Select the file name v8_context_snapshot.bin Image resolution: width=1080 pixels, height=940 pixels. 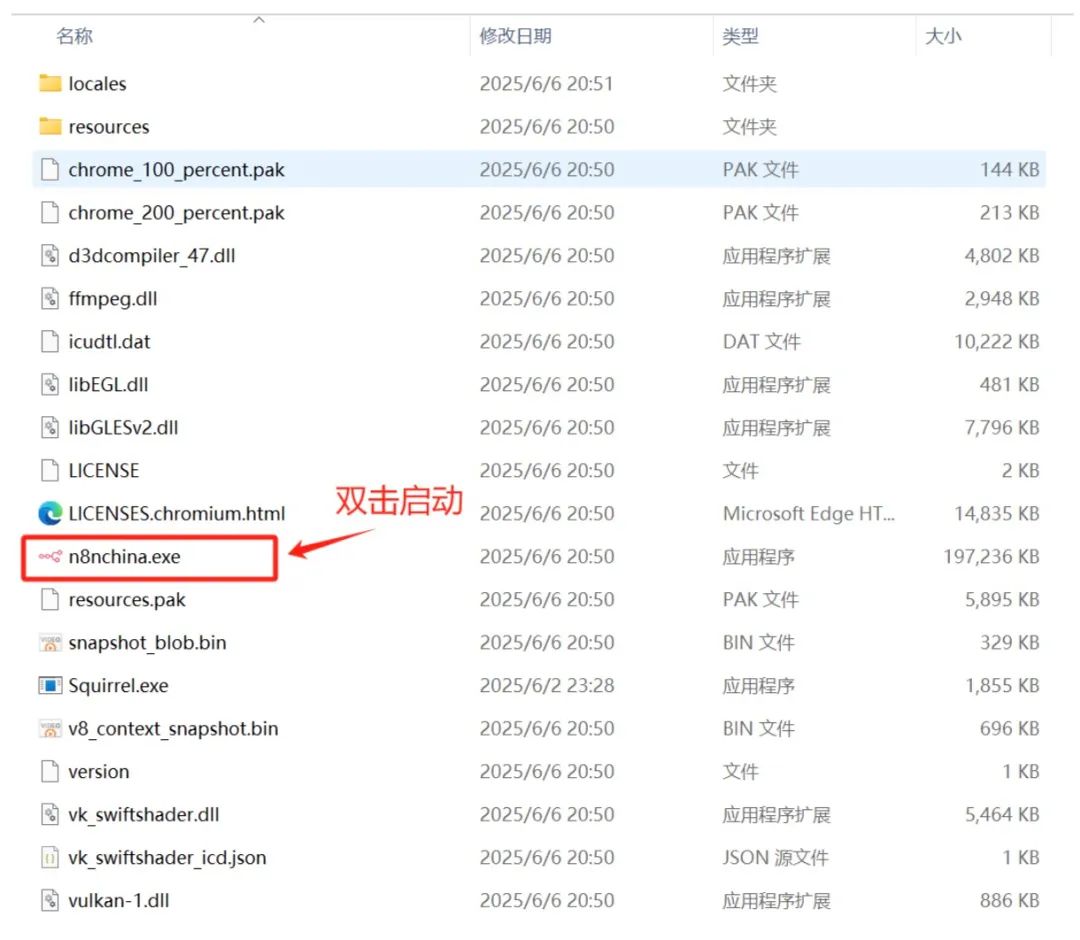click(174, 729)
